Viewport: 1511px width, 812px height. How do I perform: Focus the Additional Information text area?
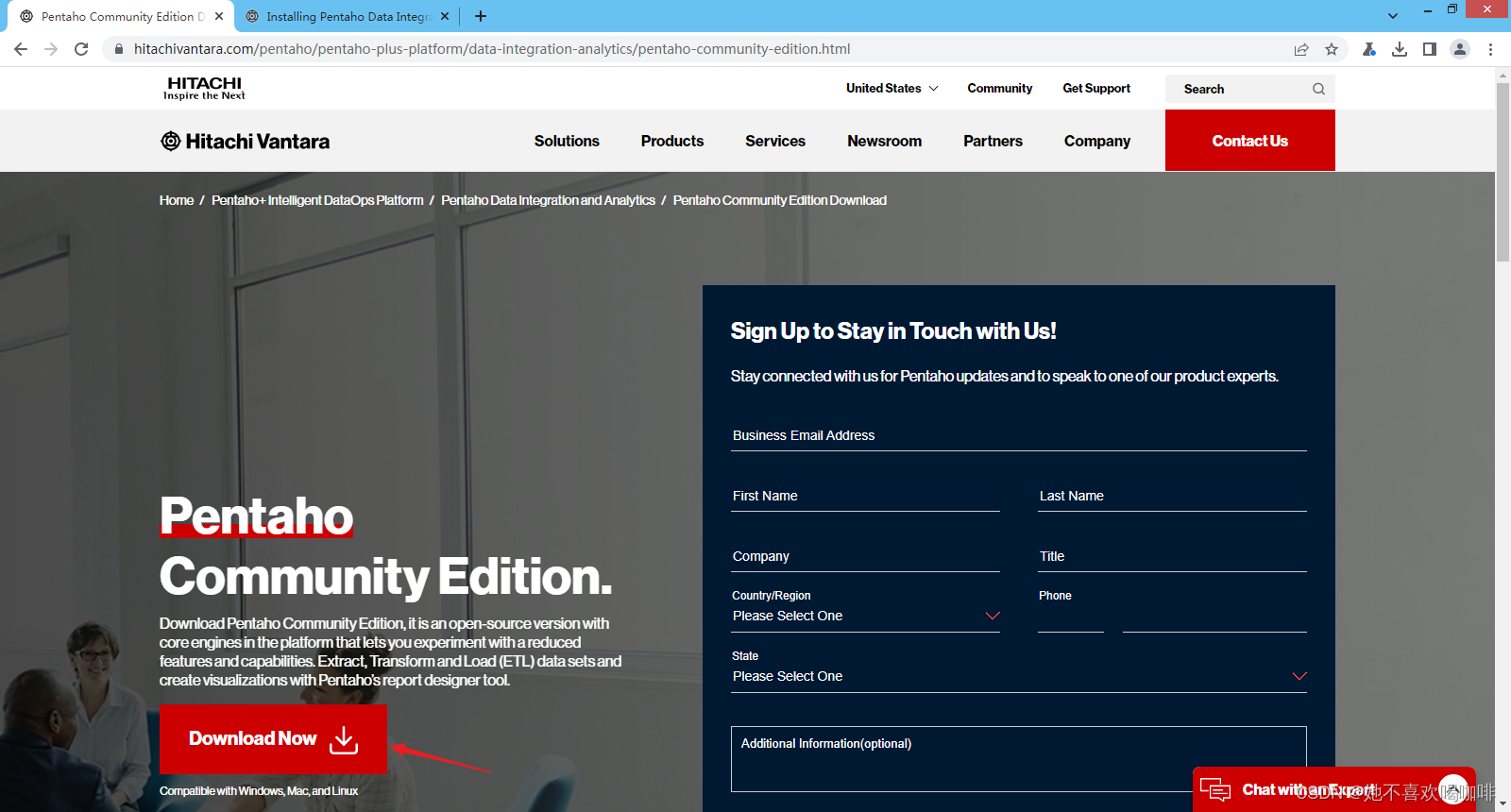click(x=1019, y=759)
